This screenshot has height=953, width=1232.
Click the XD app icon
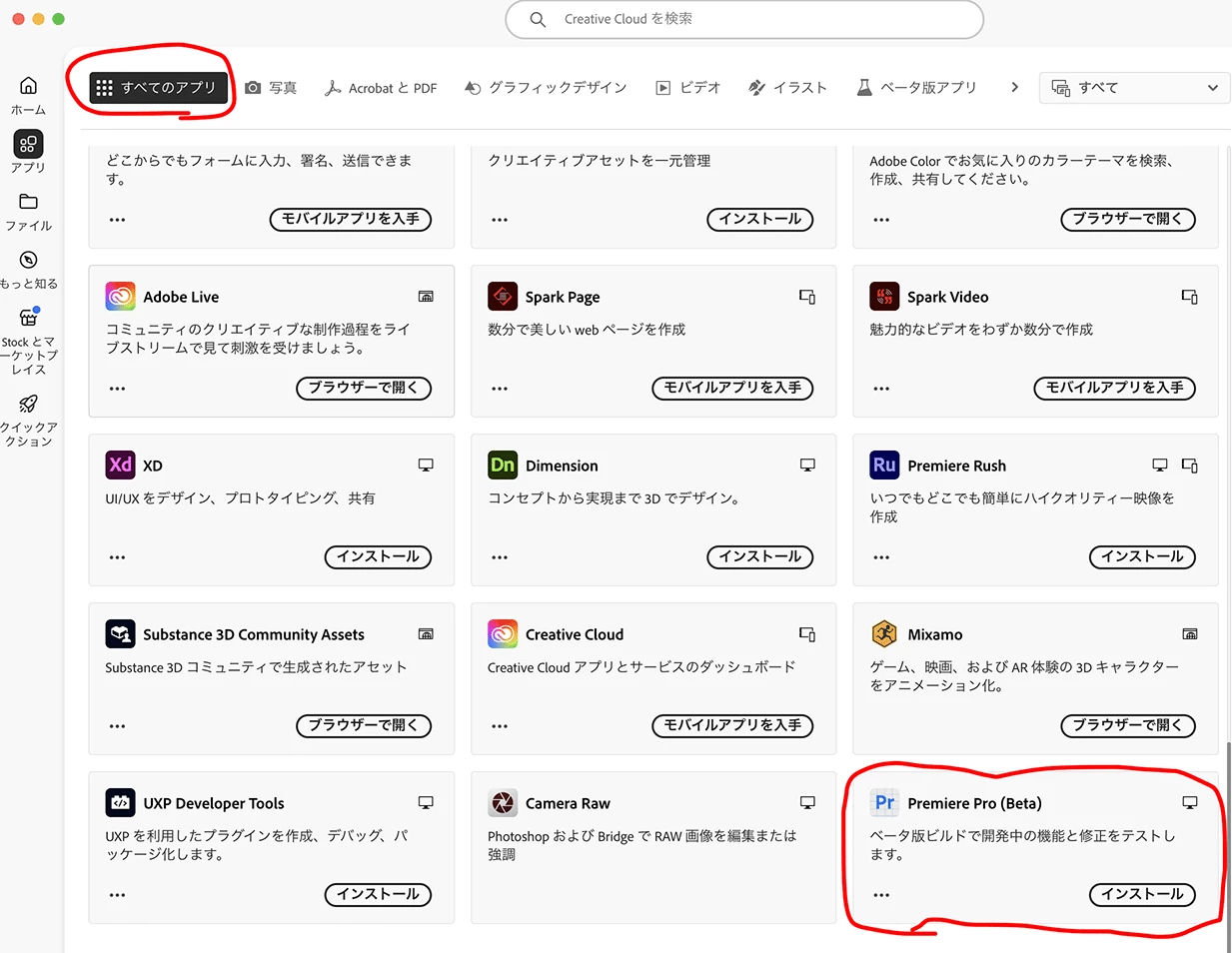(x=120, y=466)
